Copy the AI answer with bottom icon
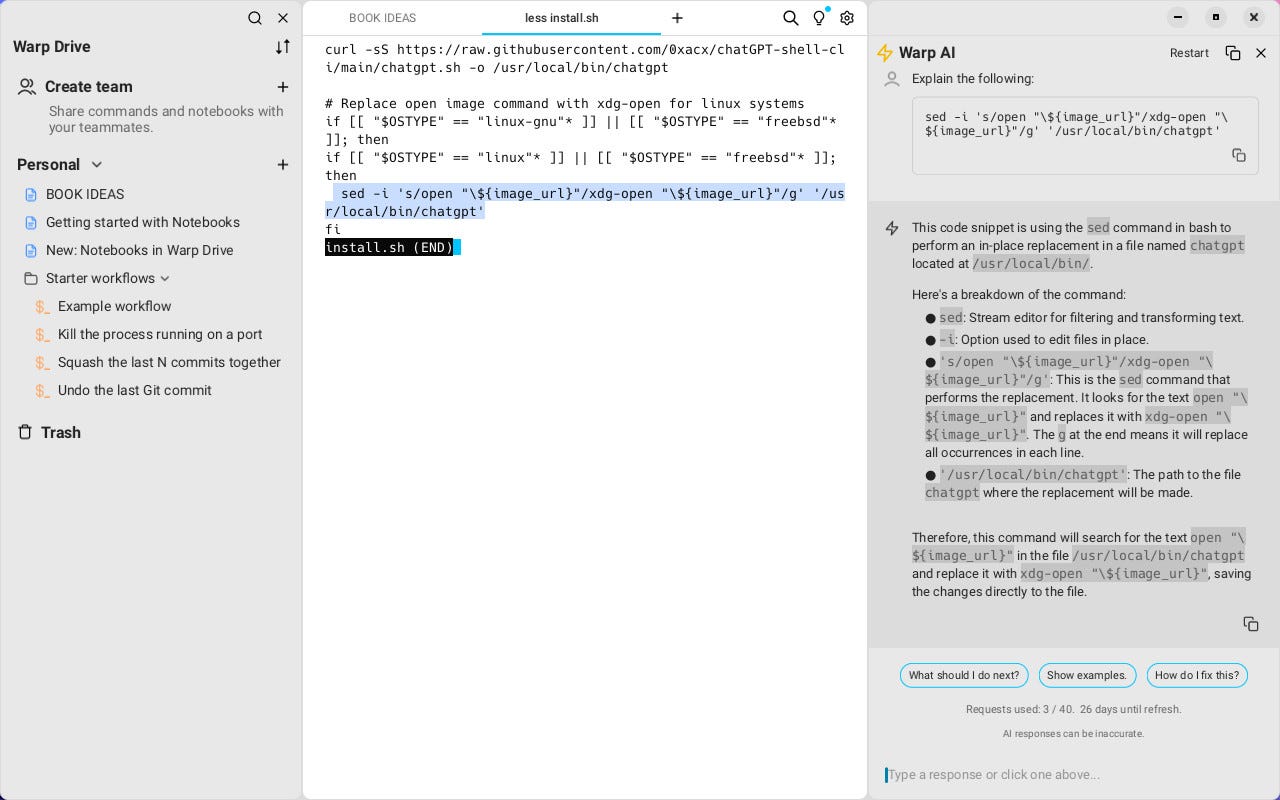 1251,624
